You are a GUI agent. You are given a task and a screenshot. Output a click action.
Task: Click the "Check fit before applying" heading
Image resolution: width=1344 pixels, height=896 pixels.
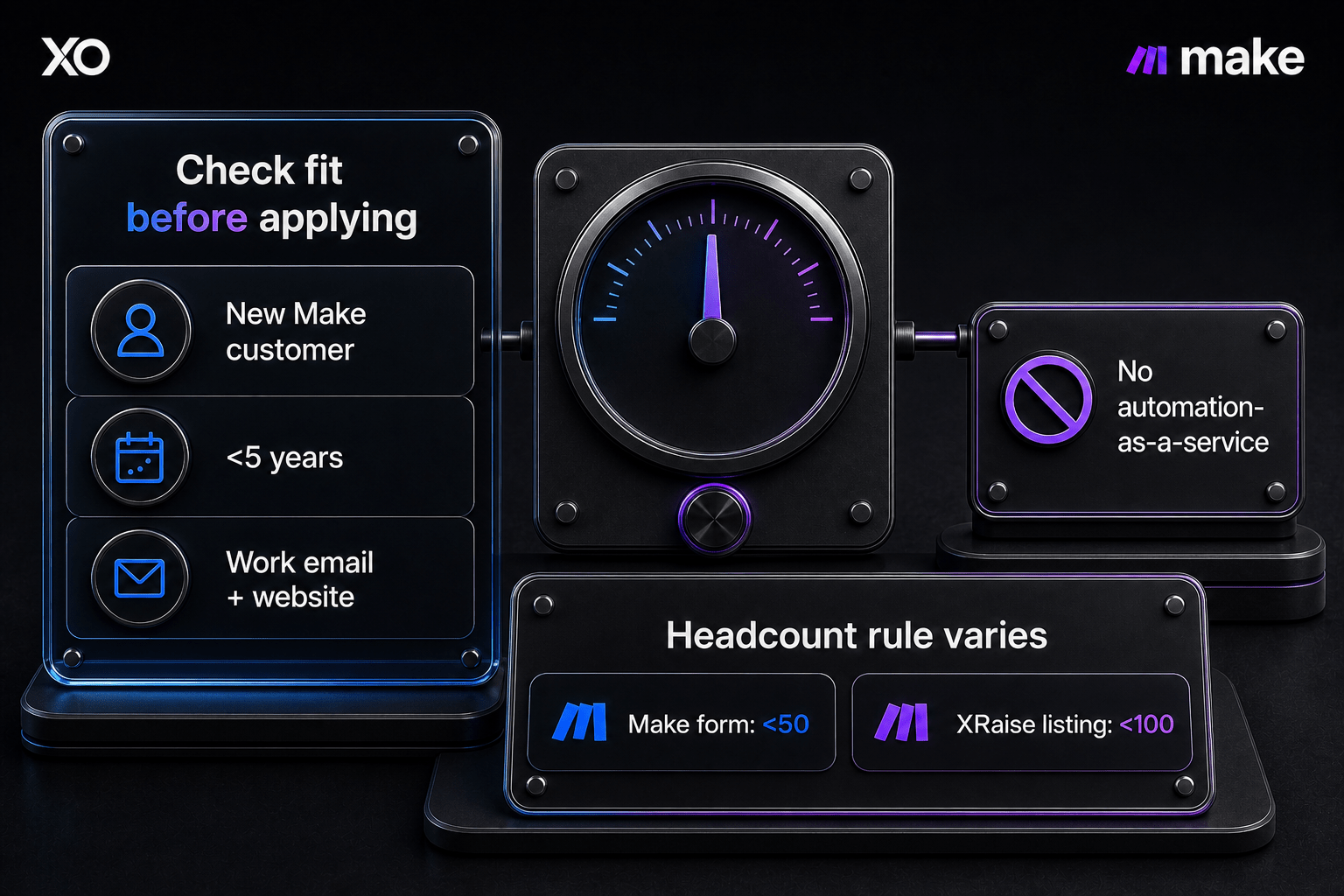point(270,194)
